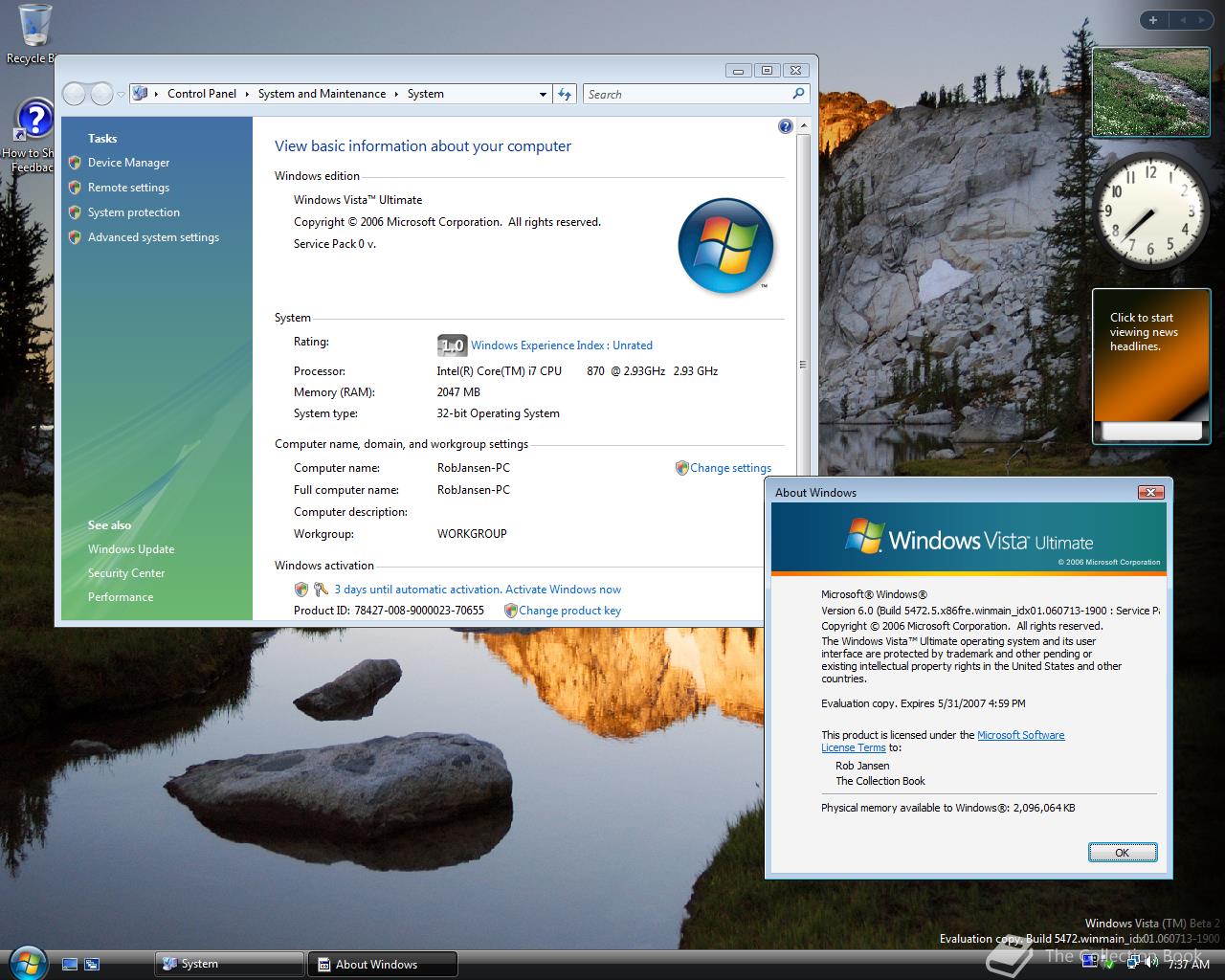Click the shield icon beside Advanced system settings
Screen dimensions: 1225x980
point(75,237)
